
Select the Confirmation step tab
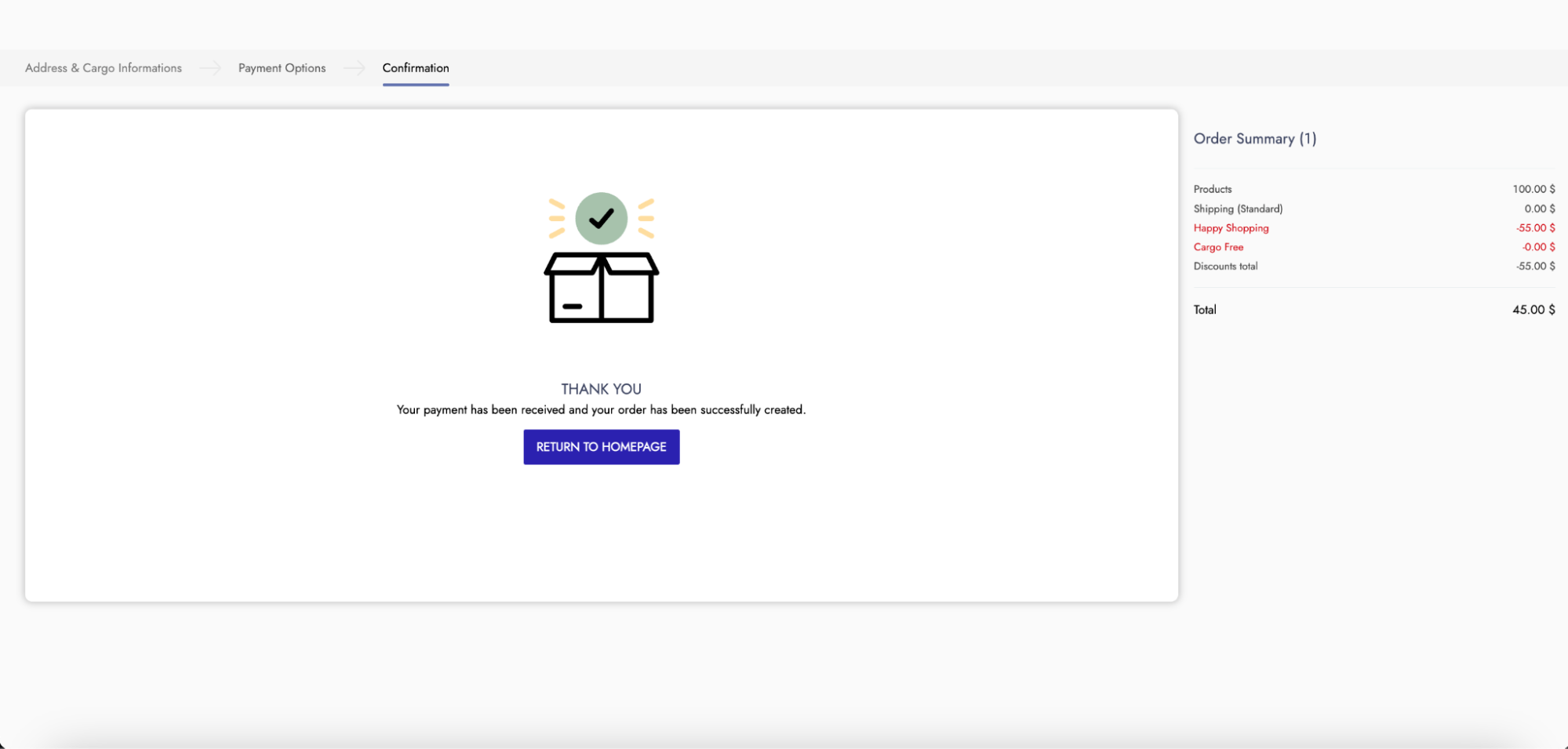click(416, 68)
